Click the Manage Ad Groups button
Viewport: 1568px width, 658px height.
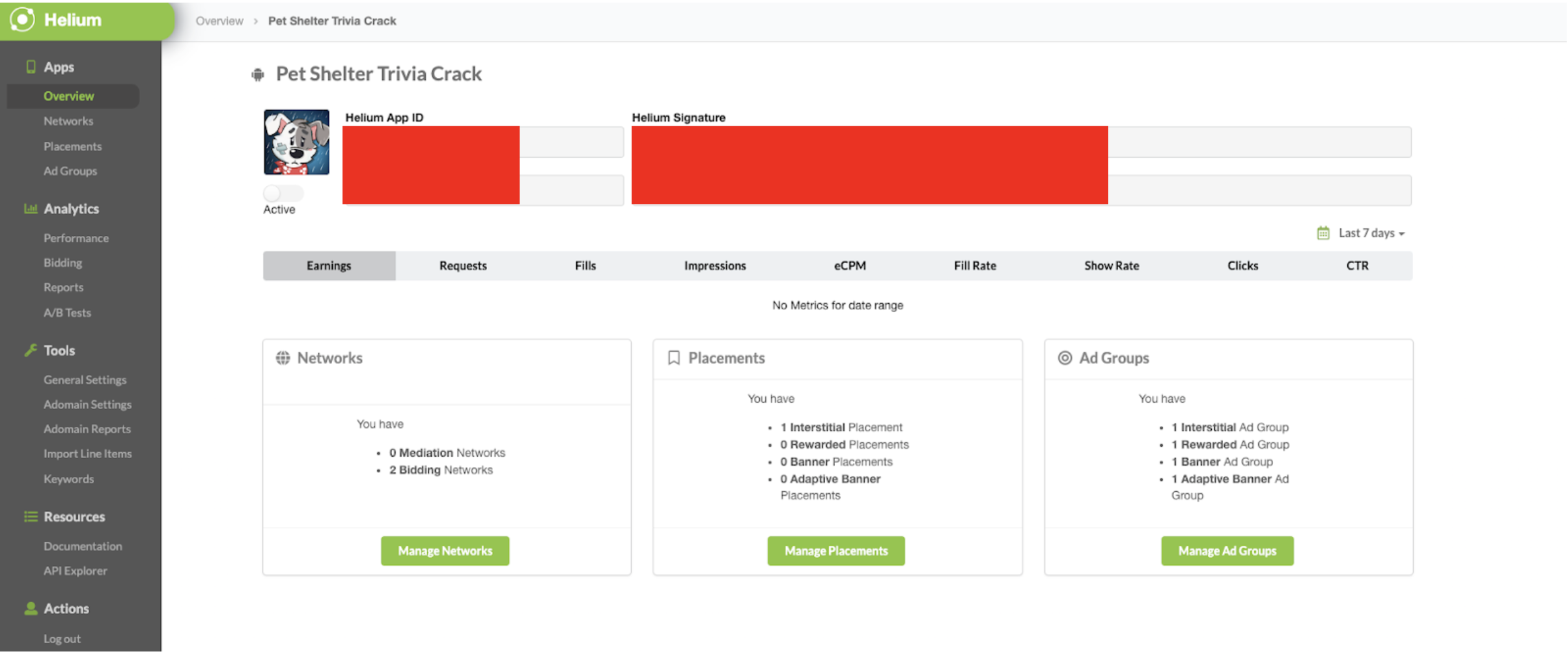point(1227,551)
